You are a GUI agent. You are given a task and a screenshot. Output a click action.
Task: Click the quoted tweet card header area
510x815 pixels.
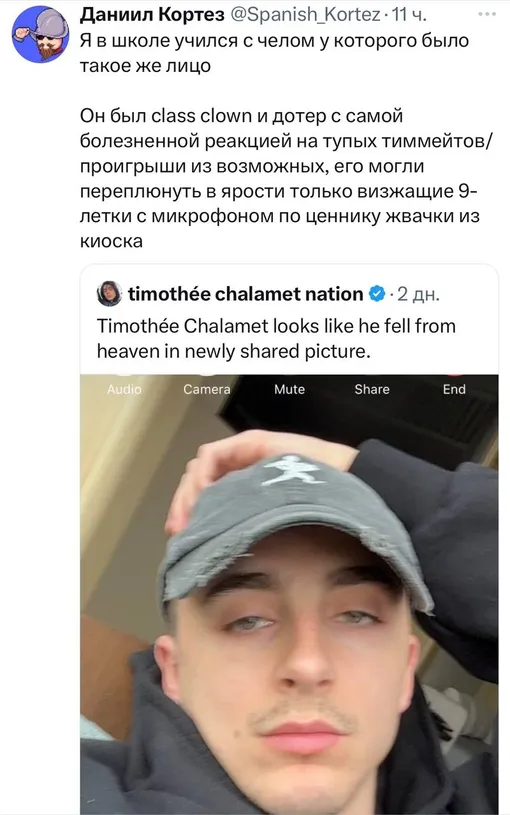(x=289, y=294)
